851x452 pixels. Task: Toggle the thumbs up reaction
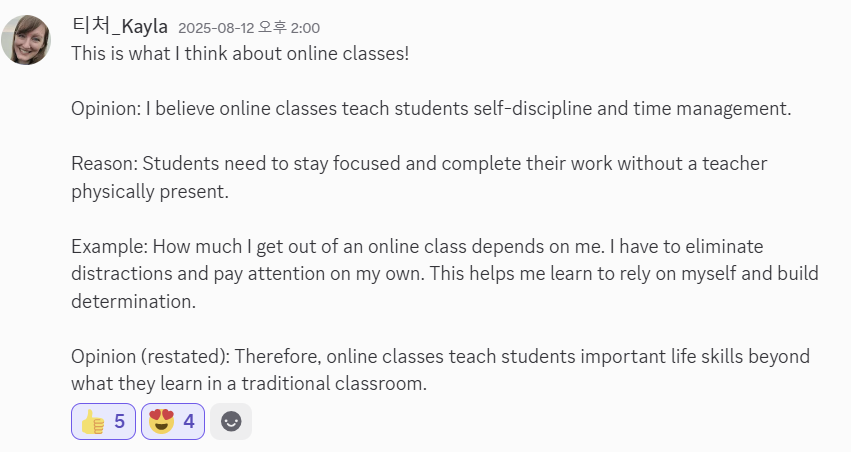104,422
